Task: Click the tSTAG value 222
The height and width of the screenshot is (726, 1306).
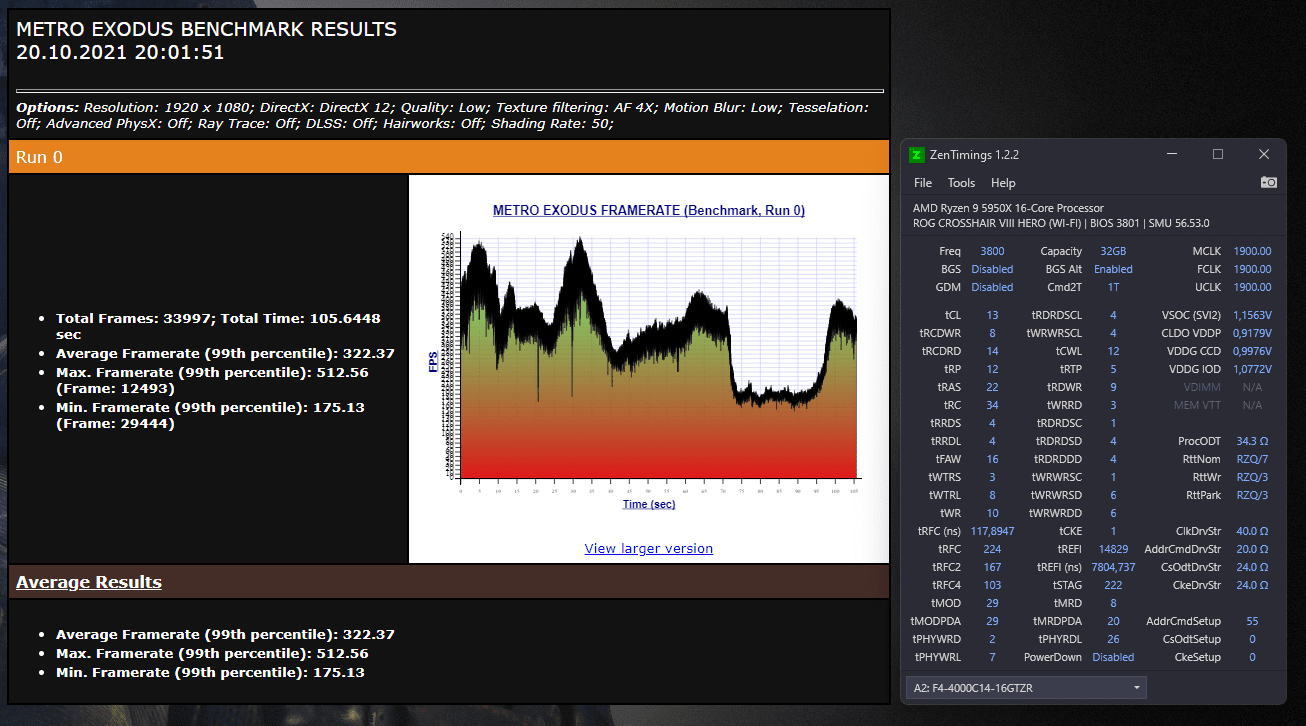Action: 1113,585
